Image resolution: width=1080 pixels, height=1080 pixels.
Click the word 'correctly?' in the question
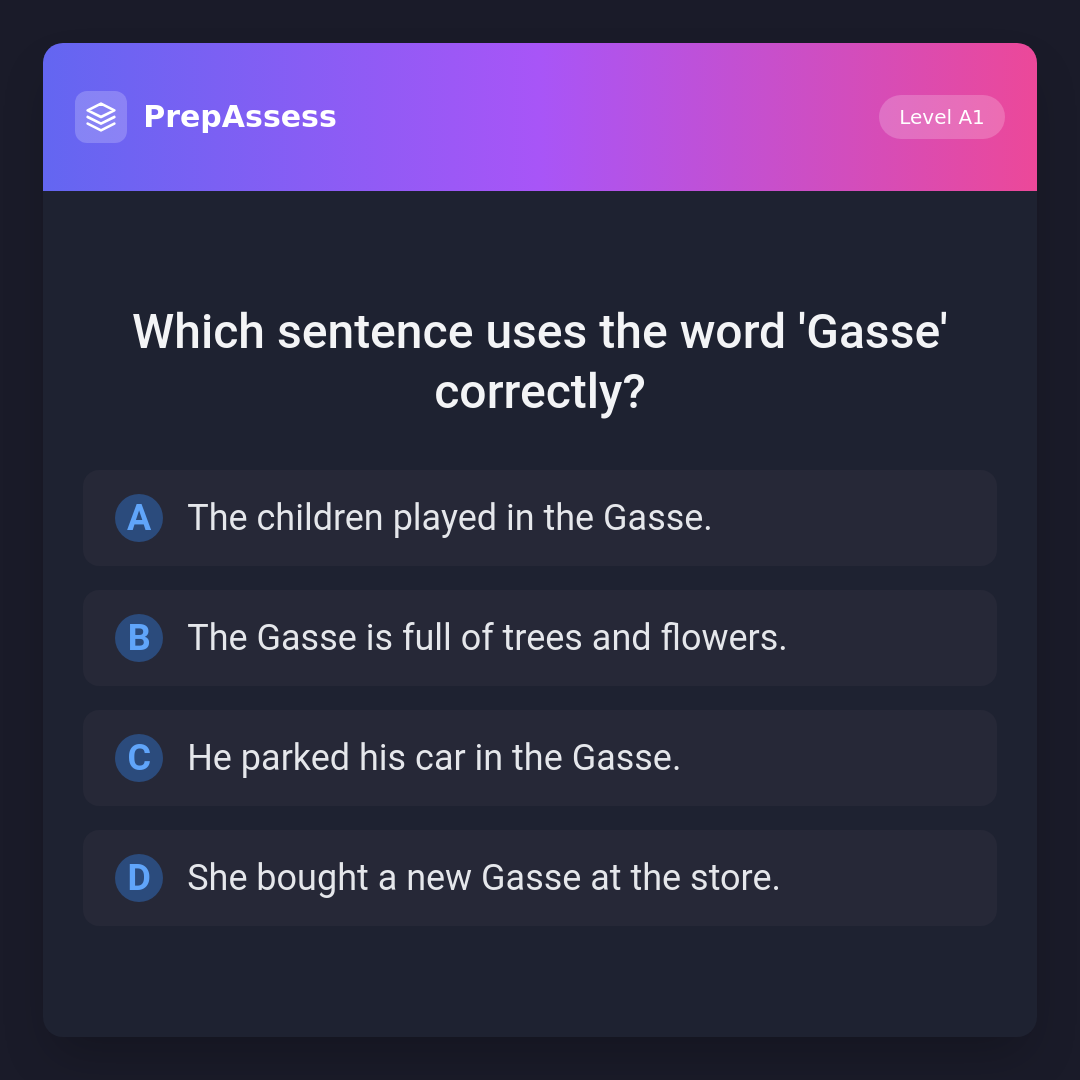tap(540, 392)
